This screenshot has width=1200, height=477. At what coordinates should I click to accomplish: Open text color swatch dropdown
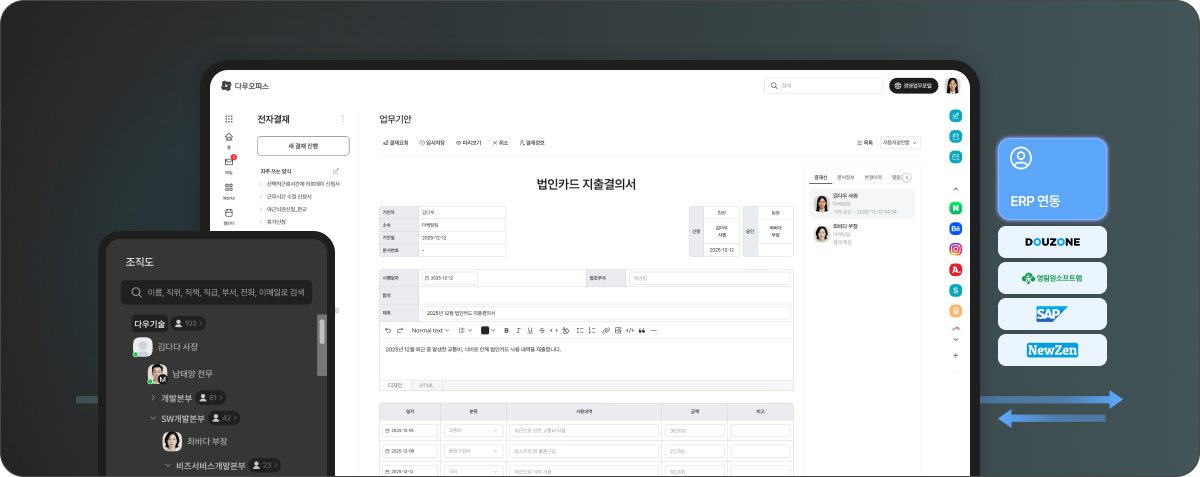pyautogui.click(x=488, y=330)
